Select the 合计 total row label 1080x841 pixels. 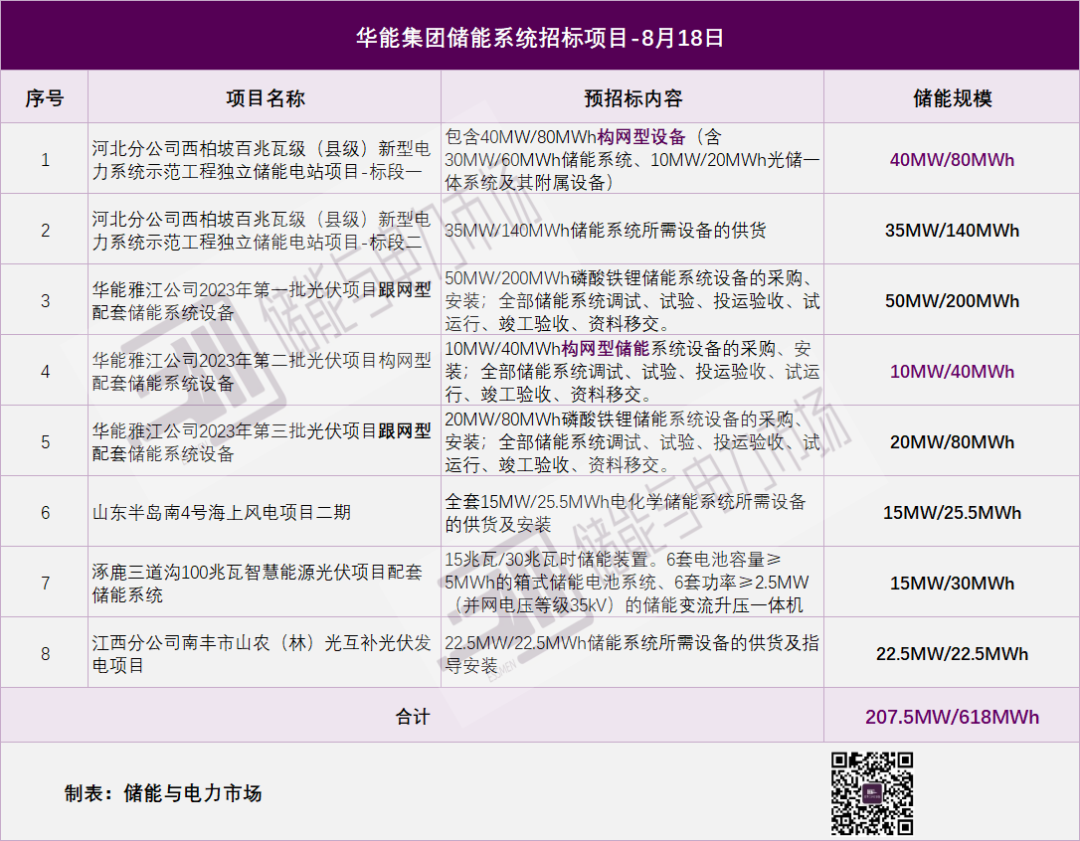pos(411,717)
